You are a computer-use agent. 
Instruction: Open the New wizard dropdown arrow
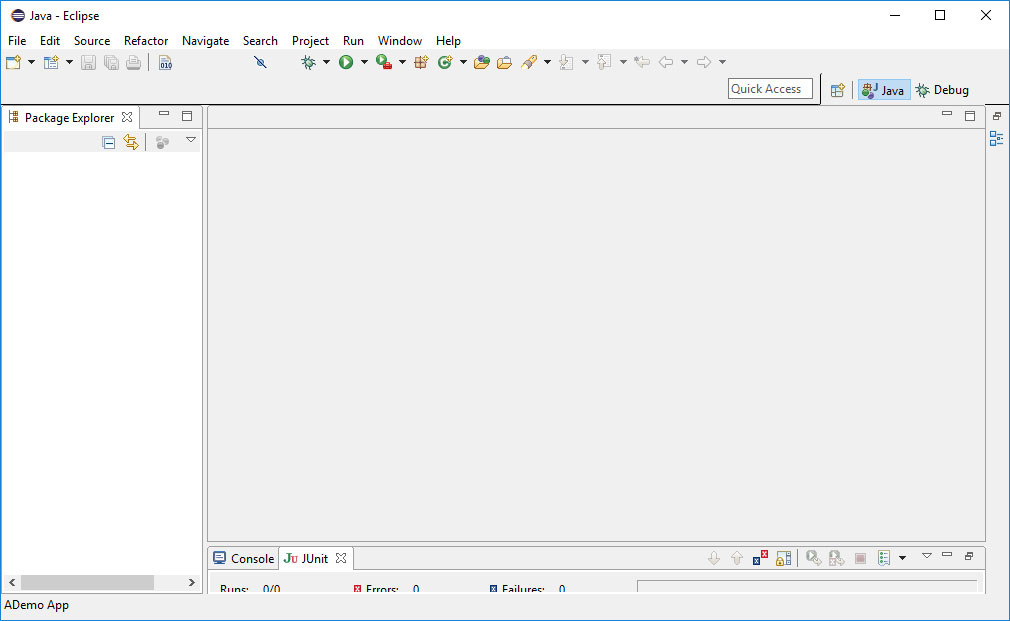[31, 61]
